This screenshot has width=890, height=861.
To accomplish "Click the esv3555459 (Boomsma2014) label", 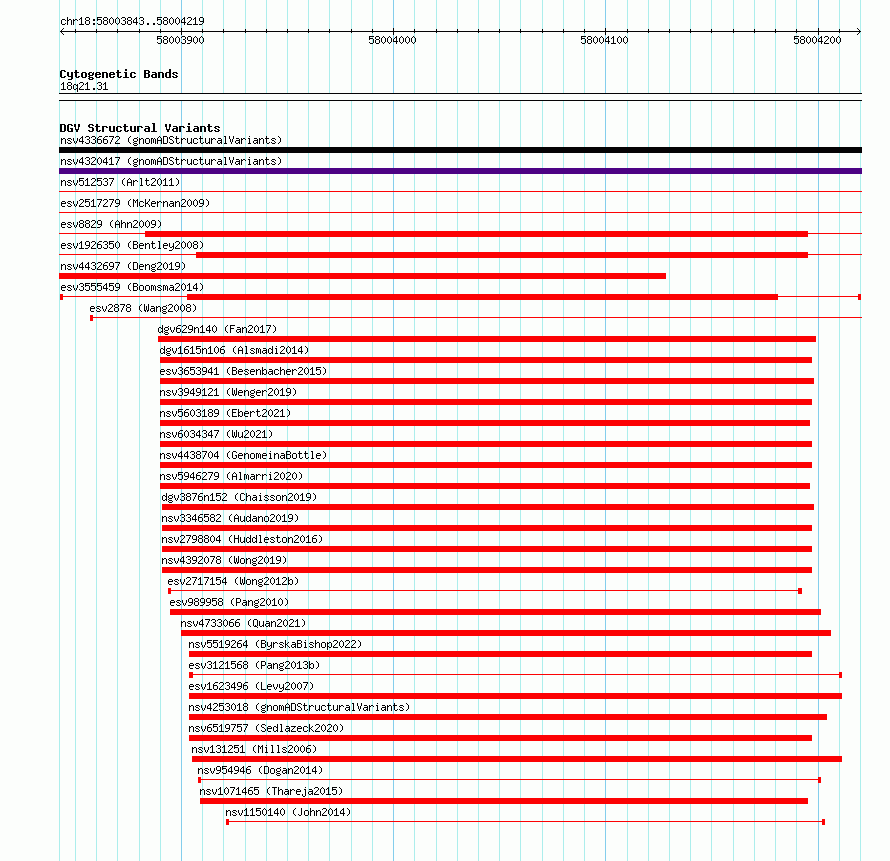I will 132,287.
